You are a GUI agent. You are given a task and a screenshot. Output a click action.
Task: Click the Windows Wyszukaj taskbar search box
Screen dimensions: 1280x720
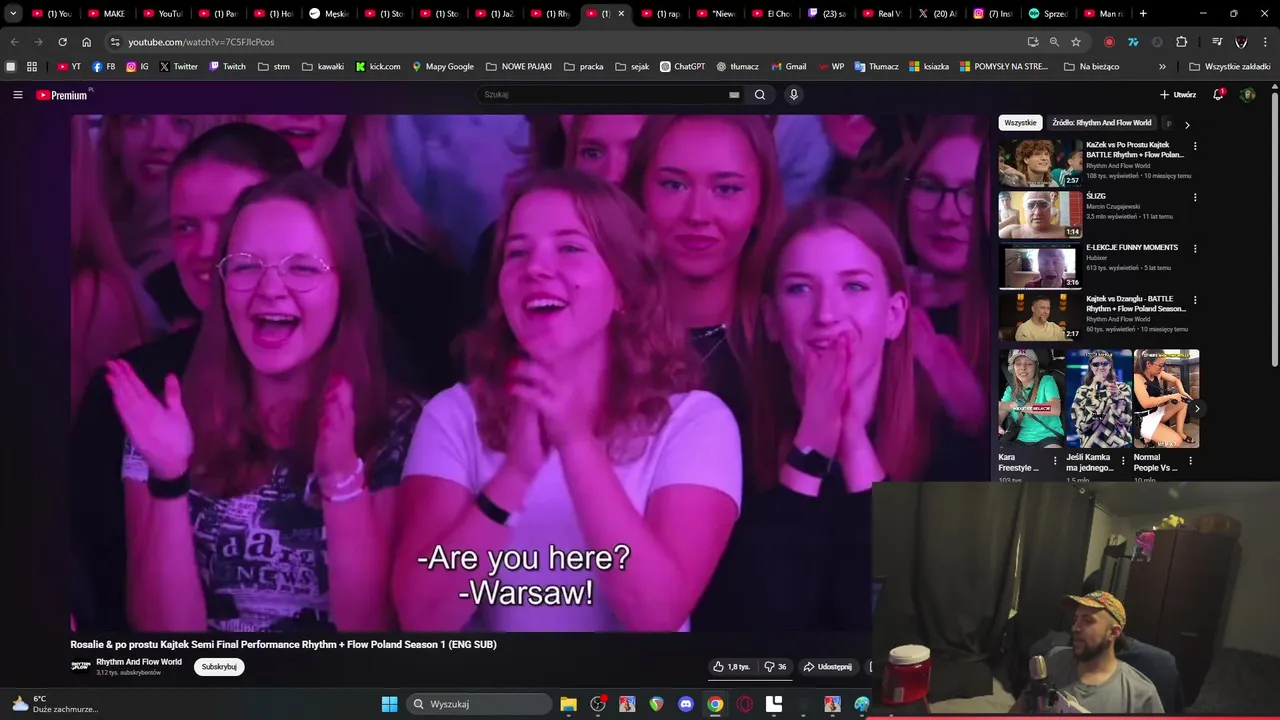479,704
